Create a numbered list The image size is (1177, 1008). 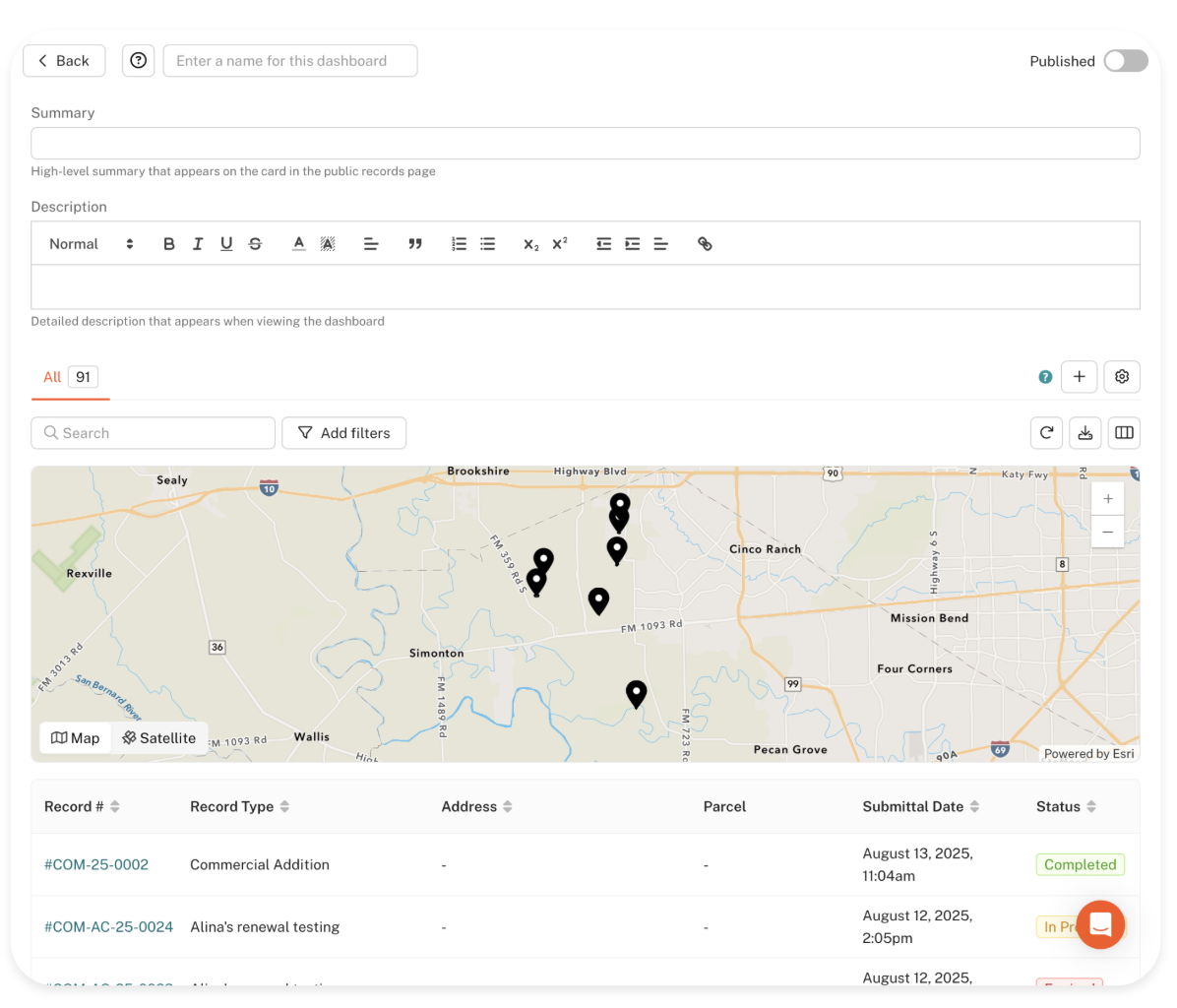pos(459,244)
